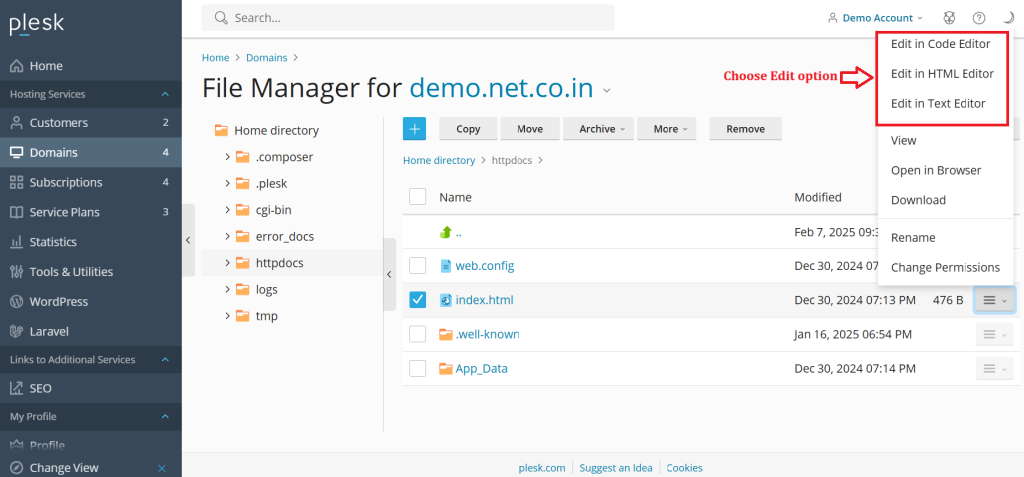Expand cgi-bin folder in tree

pyautogui.click(x=227, y=210)
